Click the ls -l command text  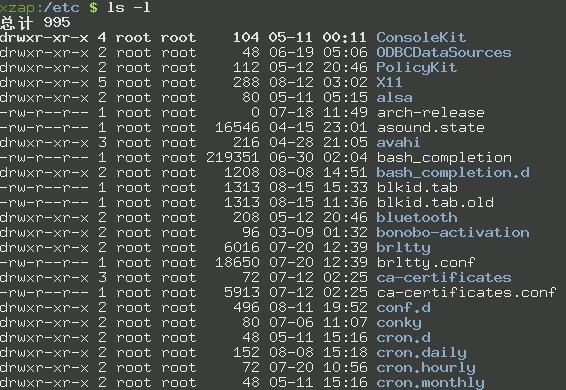click(x=129, y=8)
